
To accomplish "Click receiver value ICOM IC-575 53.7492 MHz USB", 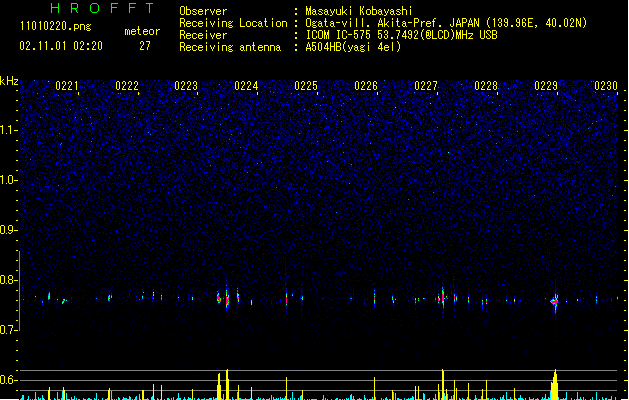I will pos(402,35).
